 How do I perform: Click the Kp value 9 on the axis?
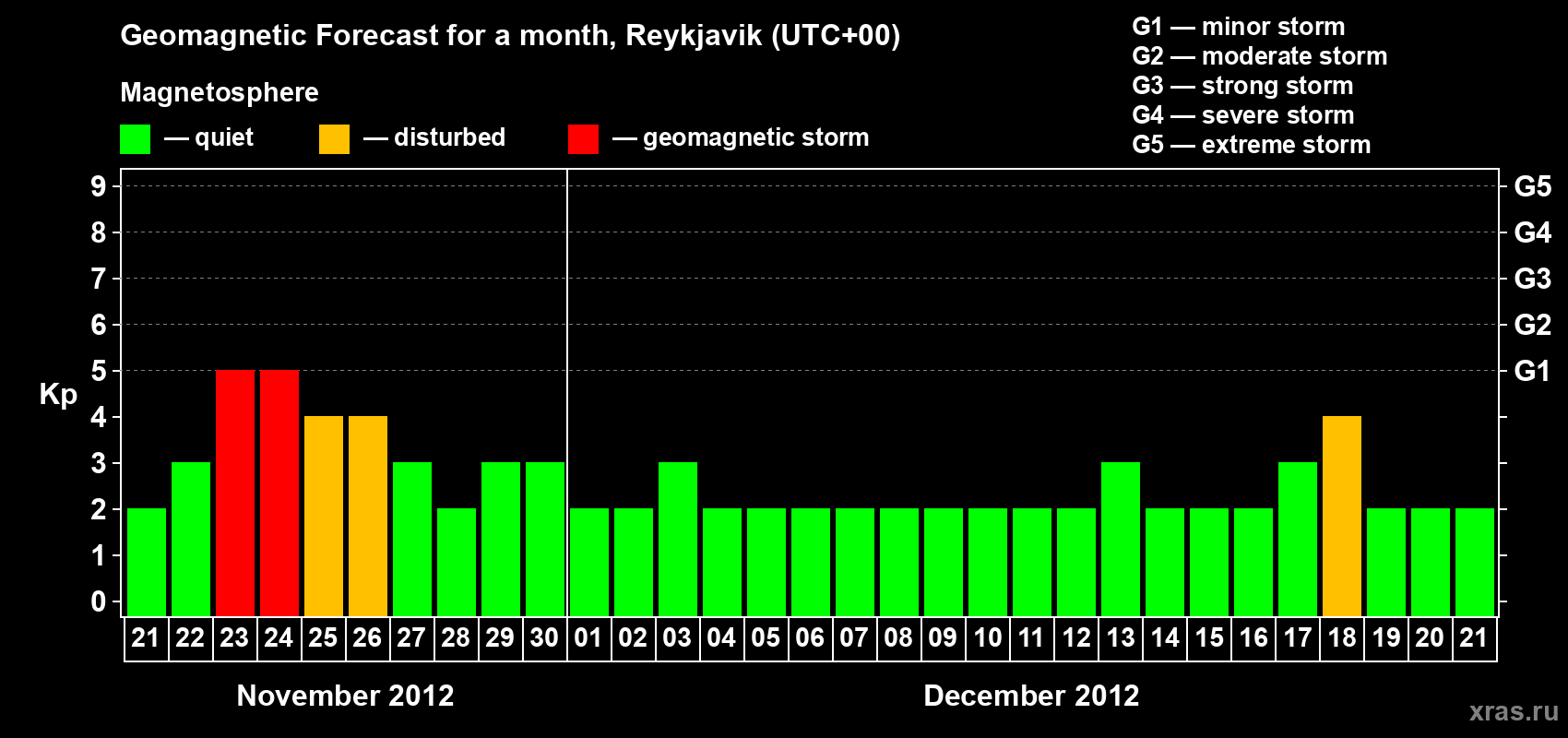coord(99,186)
